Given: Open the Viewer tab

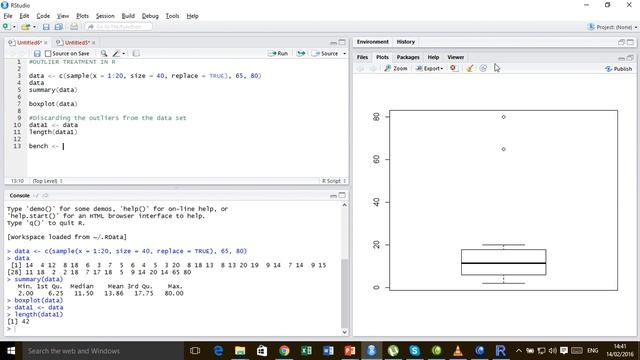Looking at the screenshot, I should point(456,57).
